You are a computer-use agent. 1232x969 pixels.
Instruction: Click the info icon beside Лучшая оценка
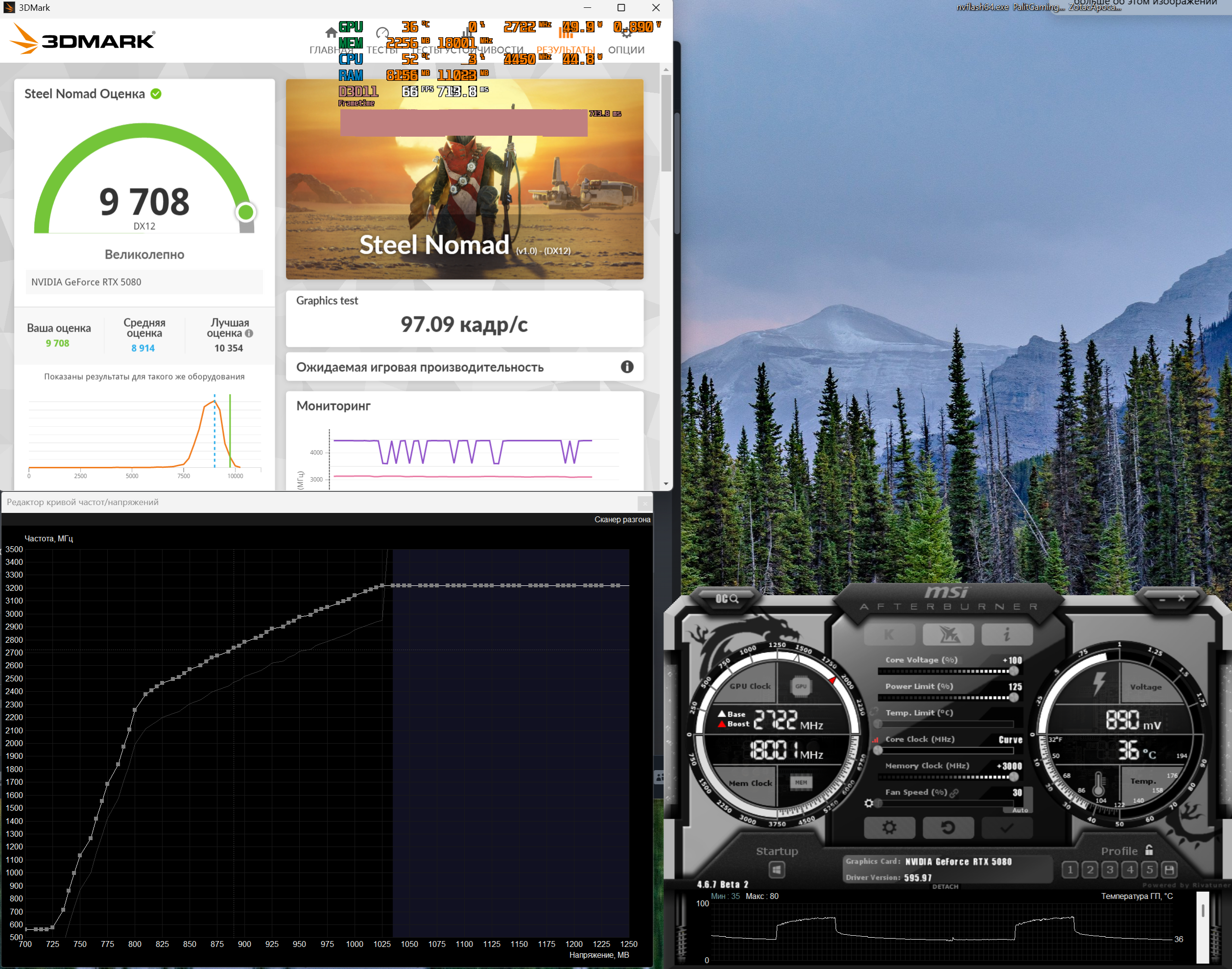[x=249, y=334]
